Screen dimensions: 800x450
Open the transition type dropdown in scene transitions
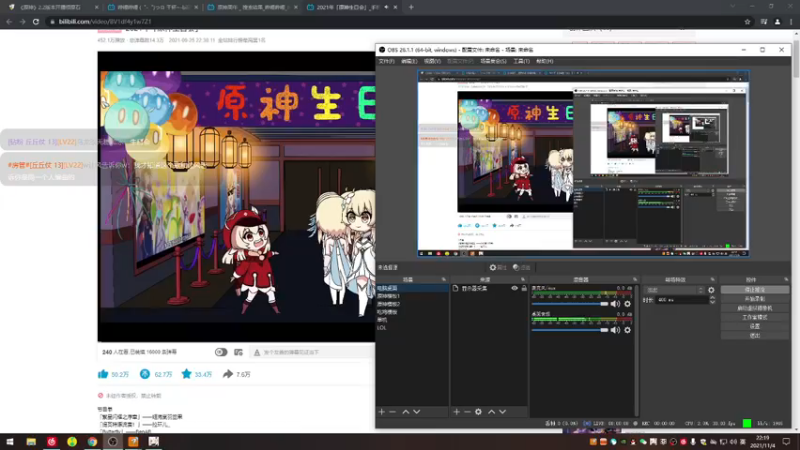click(675, 290)
